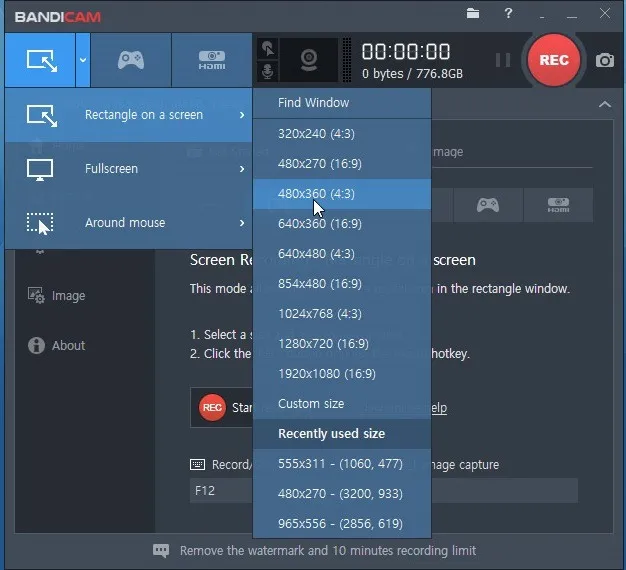The width and height of the screenshot is (626, 570).
Task: Click the audio volume level meter
Action: coord(347,60)
